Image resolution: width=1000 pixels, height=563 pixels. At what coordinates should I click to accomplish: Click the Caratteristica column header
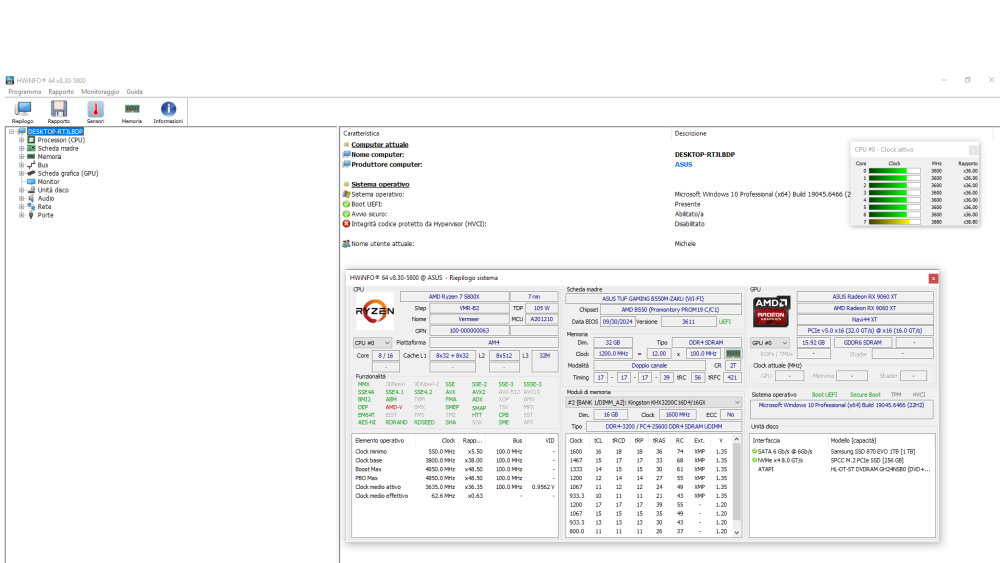(361, 134)
